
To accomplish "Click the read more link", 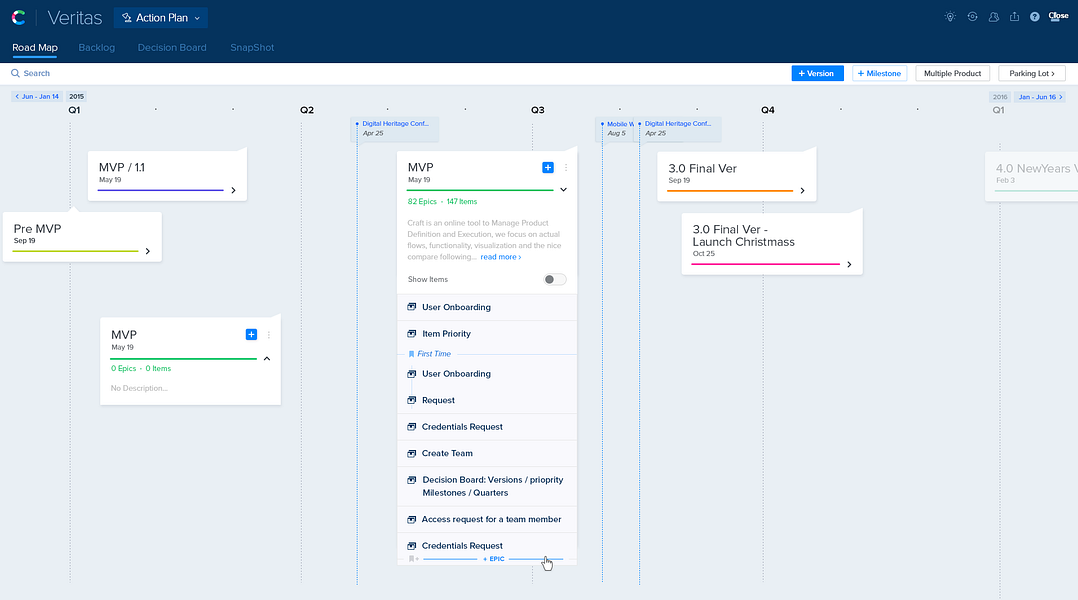I will click(x=500, y=257).
